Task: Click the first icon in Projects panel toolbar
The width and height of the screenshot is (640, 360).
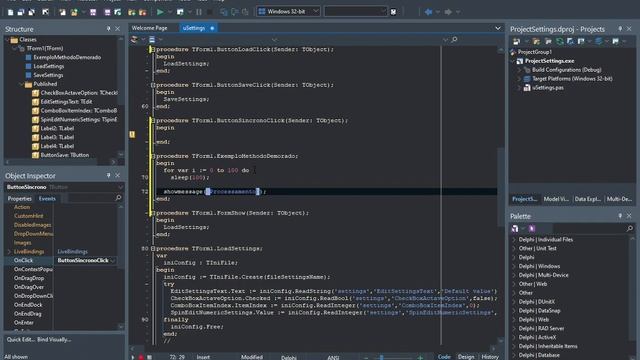Action: pyautogui.click(x=516, y=41)
